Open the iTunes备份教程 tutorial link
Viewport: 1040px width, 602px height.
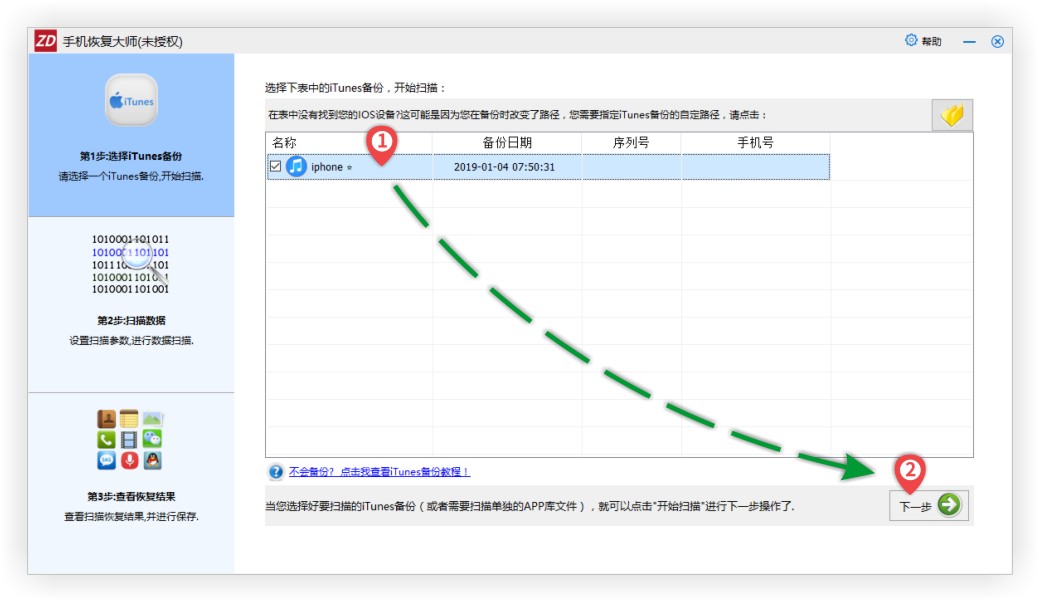click(379, 472)
